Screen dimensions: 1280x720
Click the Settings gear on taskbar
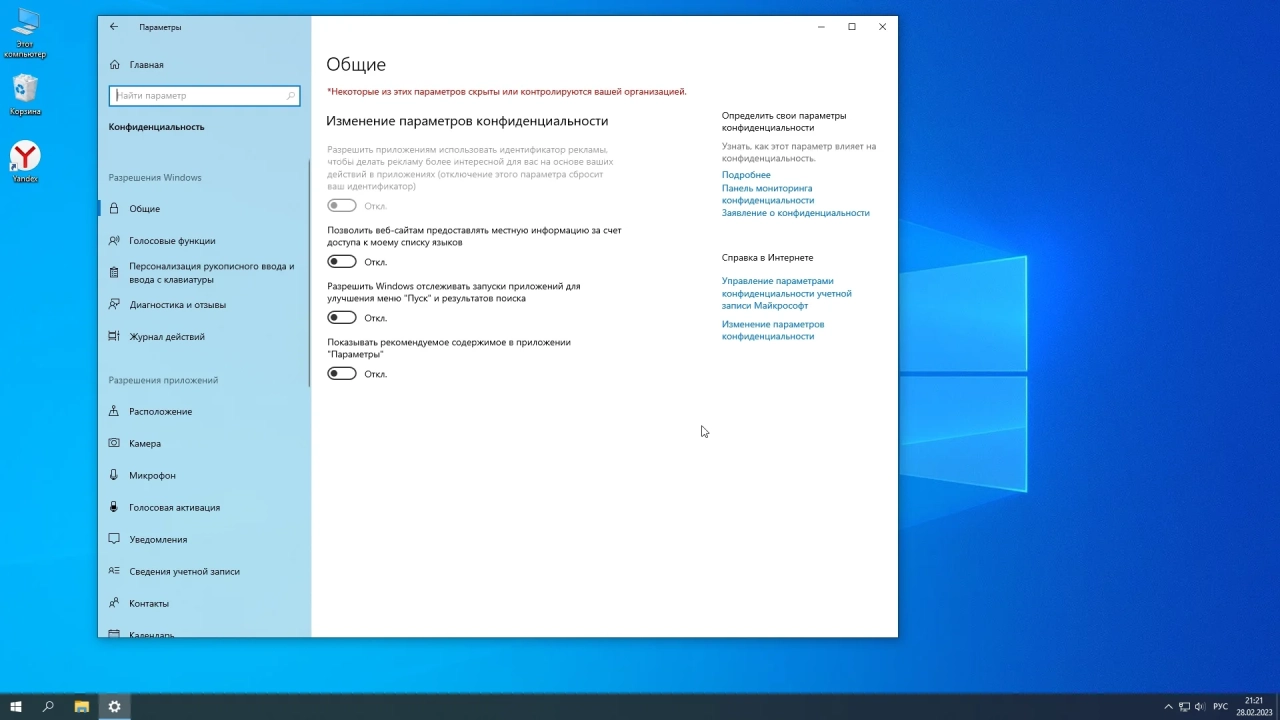pyautogui.click(x=114, y=707)
